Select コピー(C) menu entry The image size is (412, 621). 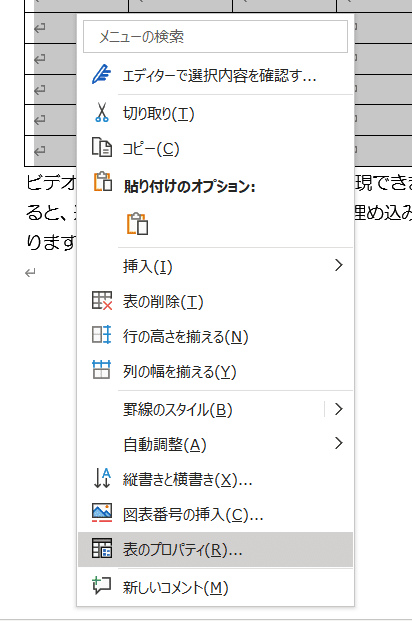point(215,149)
